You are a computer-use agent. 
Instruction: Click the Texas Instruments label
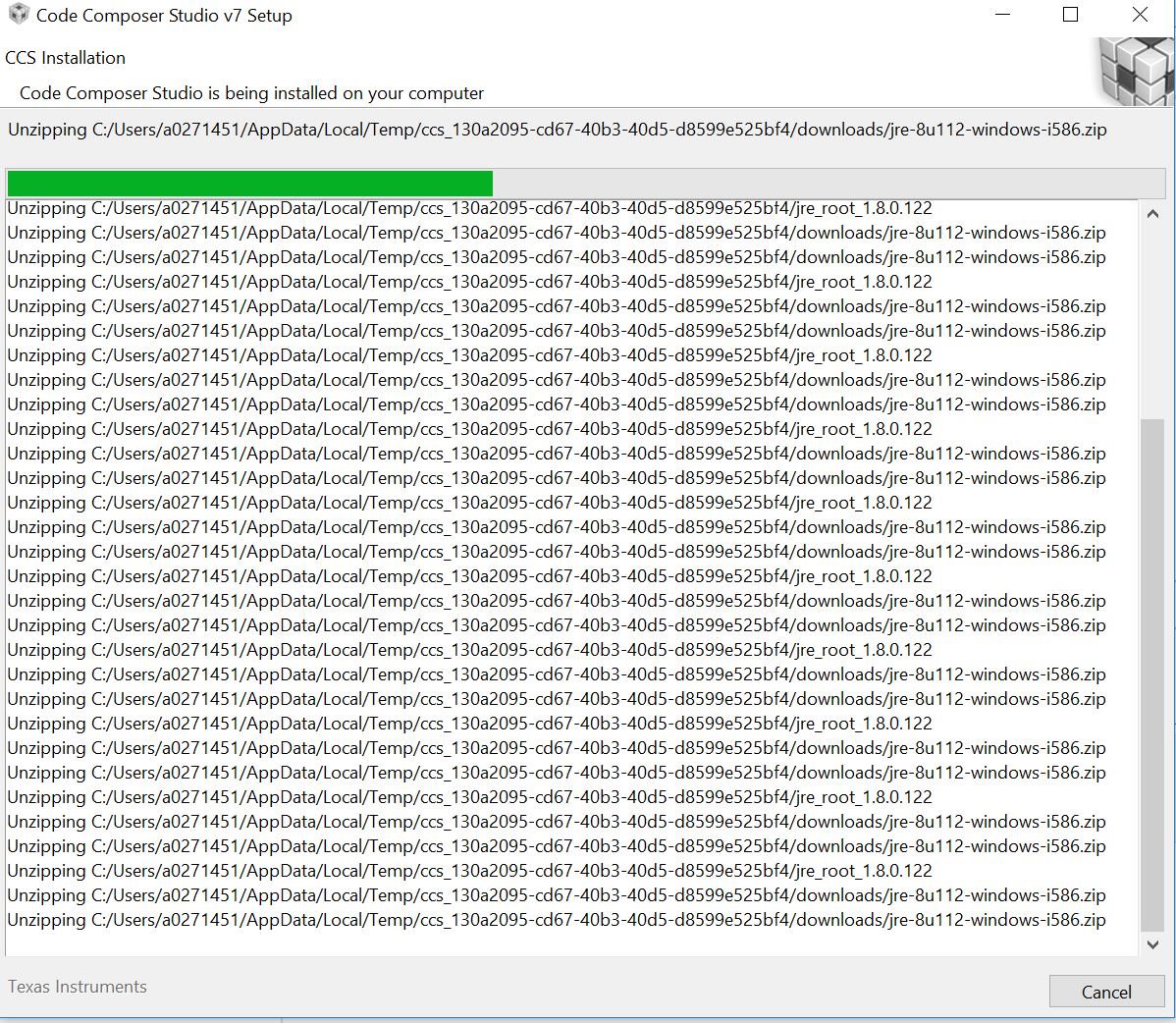pyautogui.click(x=78, y=987)
